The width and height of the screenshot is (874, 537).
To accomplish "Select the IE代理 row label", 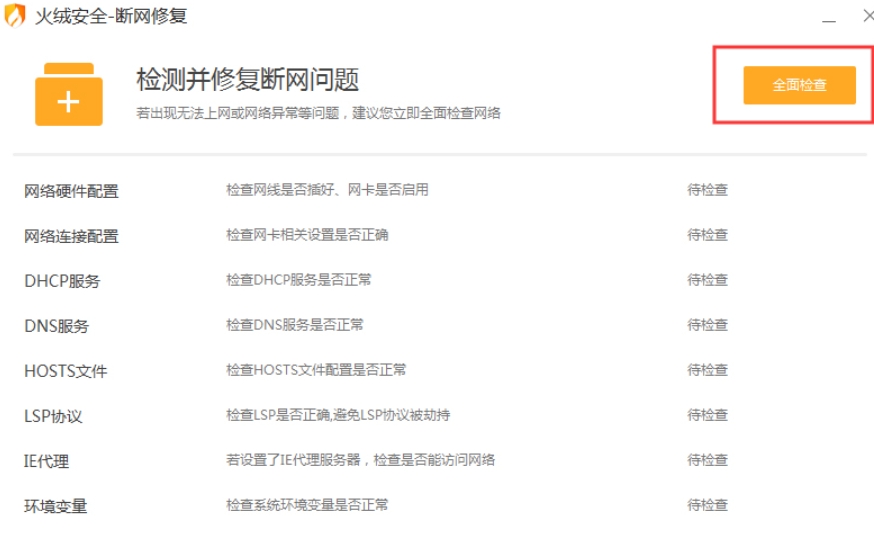I will (47, 461).
